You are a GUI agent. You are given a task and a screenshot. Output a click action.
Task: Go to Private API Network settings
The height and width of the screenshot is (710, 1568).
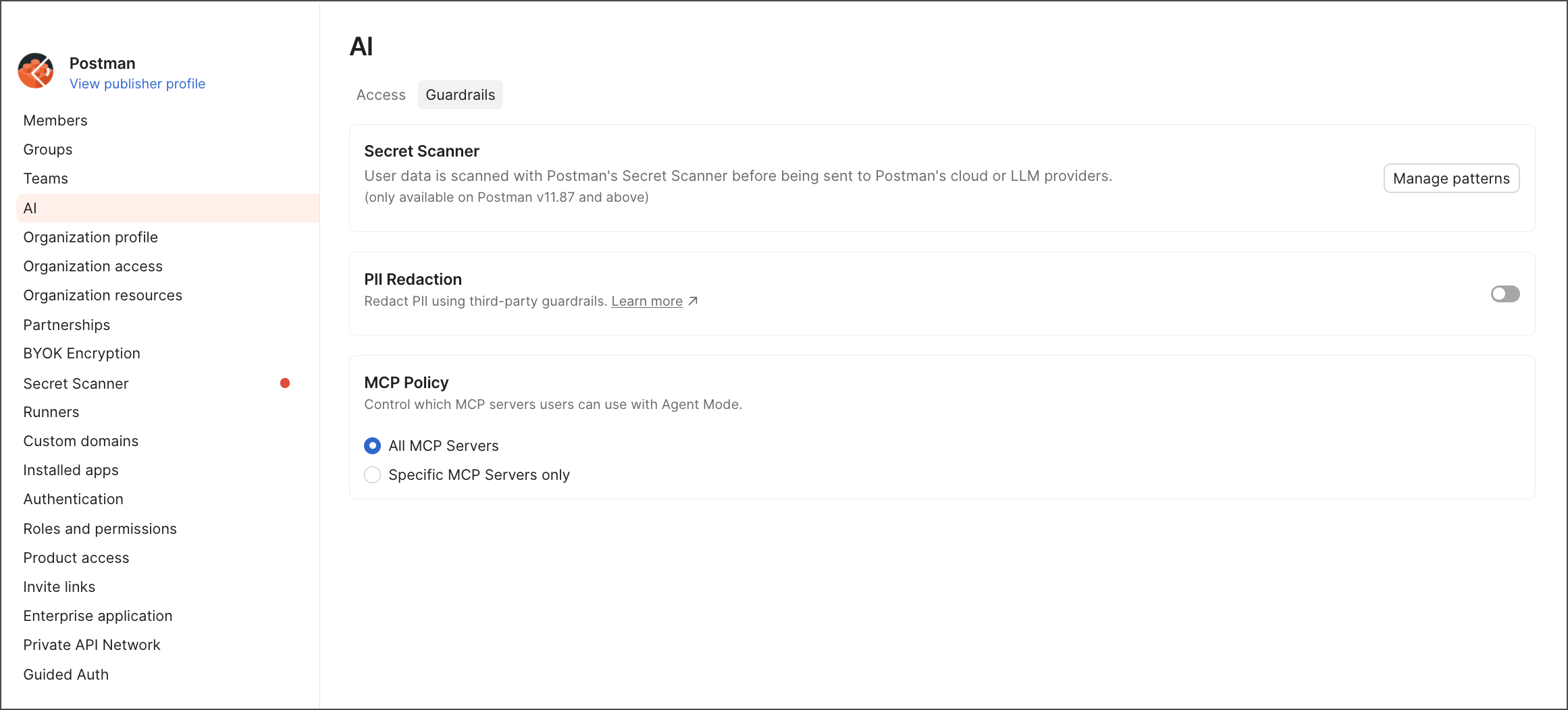tap(92, 645)
